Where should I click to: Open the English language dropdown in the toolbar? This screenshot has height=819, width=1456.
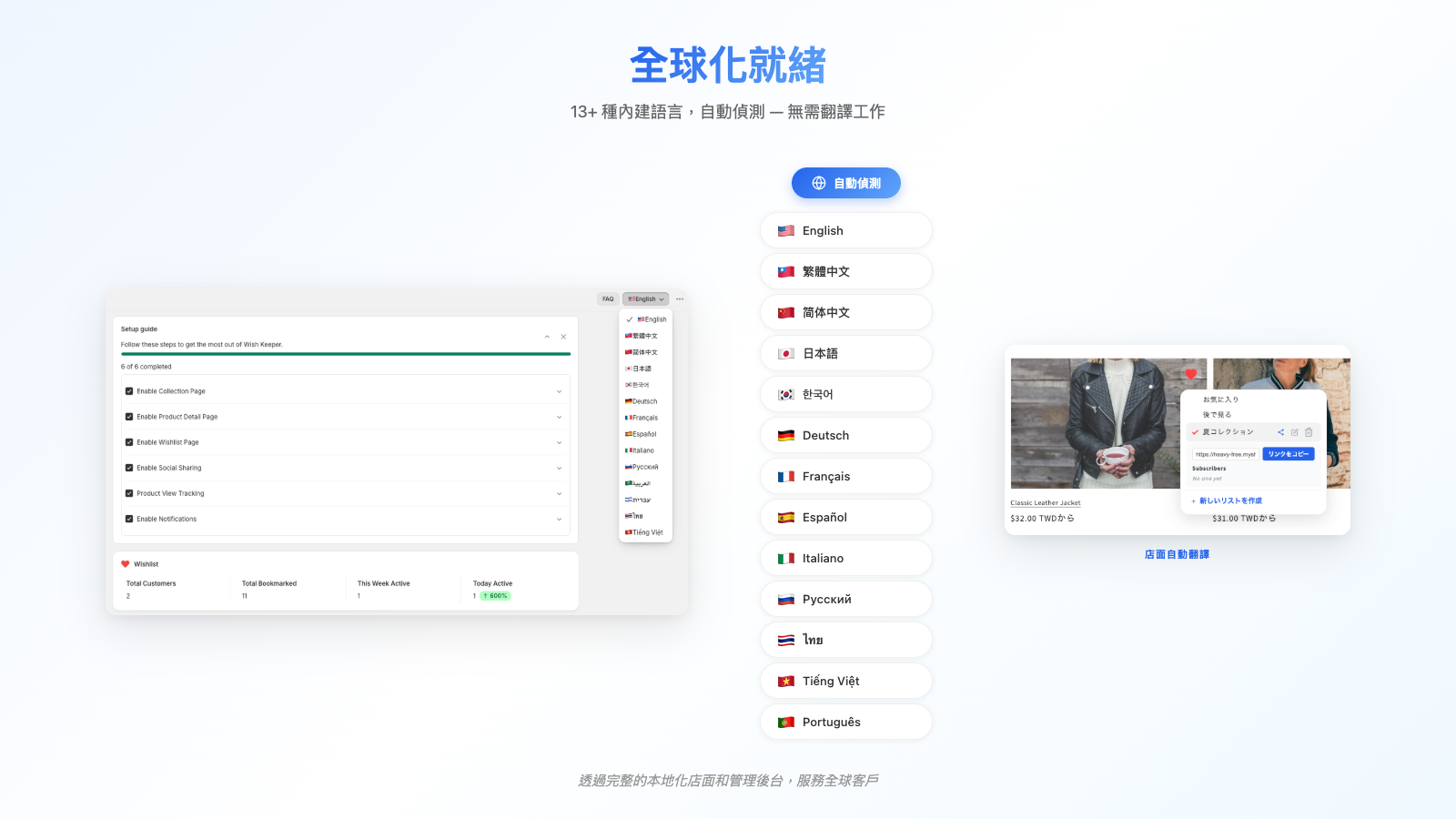pyautogui.click(x=645, y=298)
